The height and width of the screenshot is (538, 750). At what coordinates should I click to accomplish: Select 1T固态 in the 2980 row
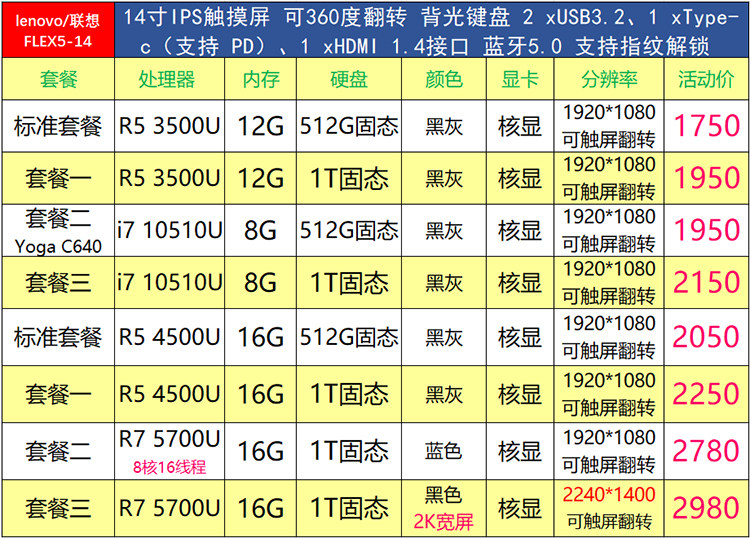349,508
